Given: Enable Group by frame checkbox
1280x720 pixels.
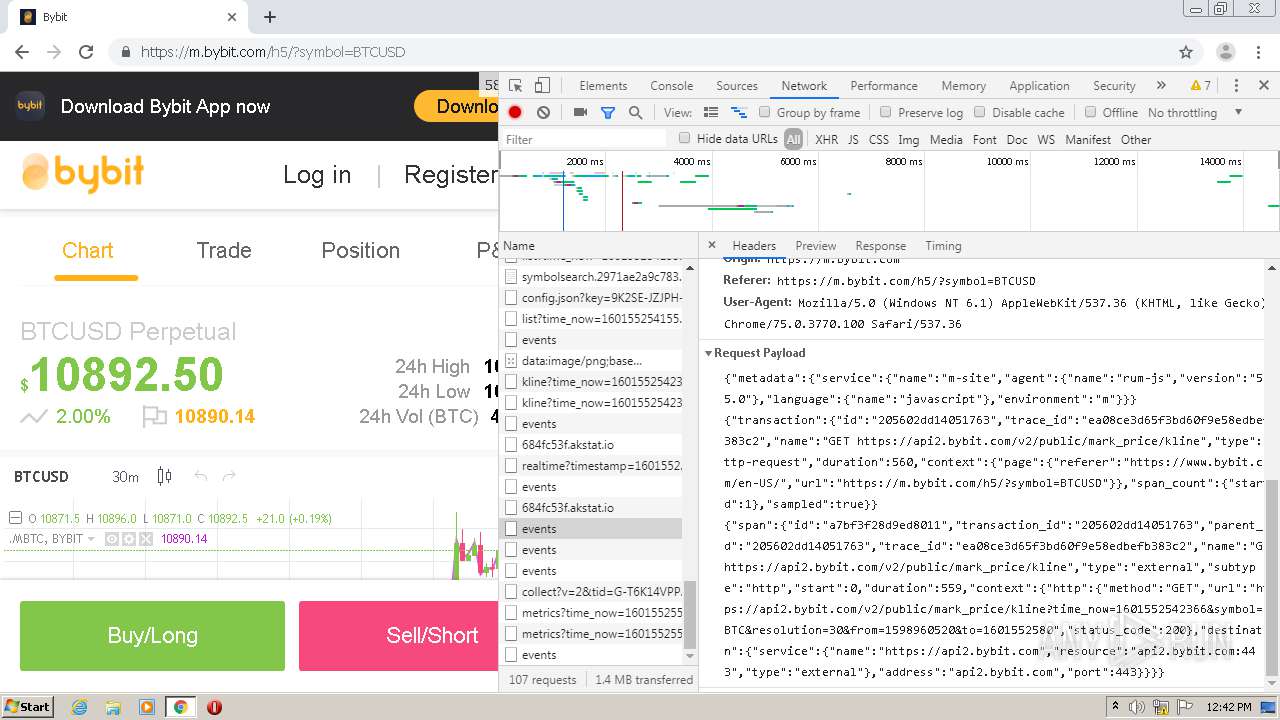Looking at the screenshot, I should 765,112.
